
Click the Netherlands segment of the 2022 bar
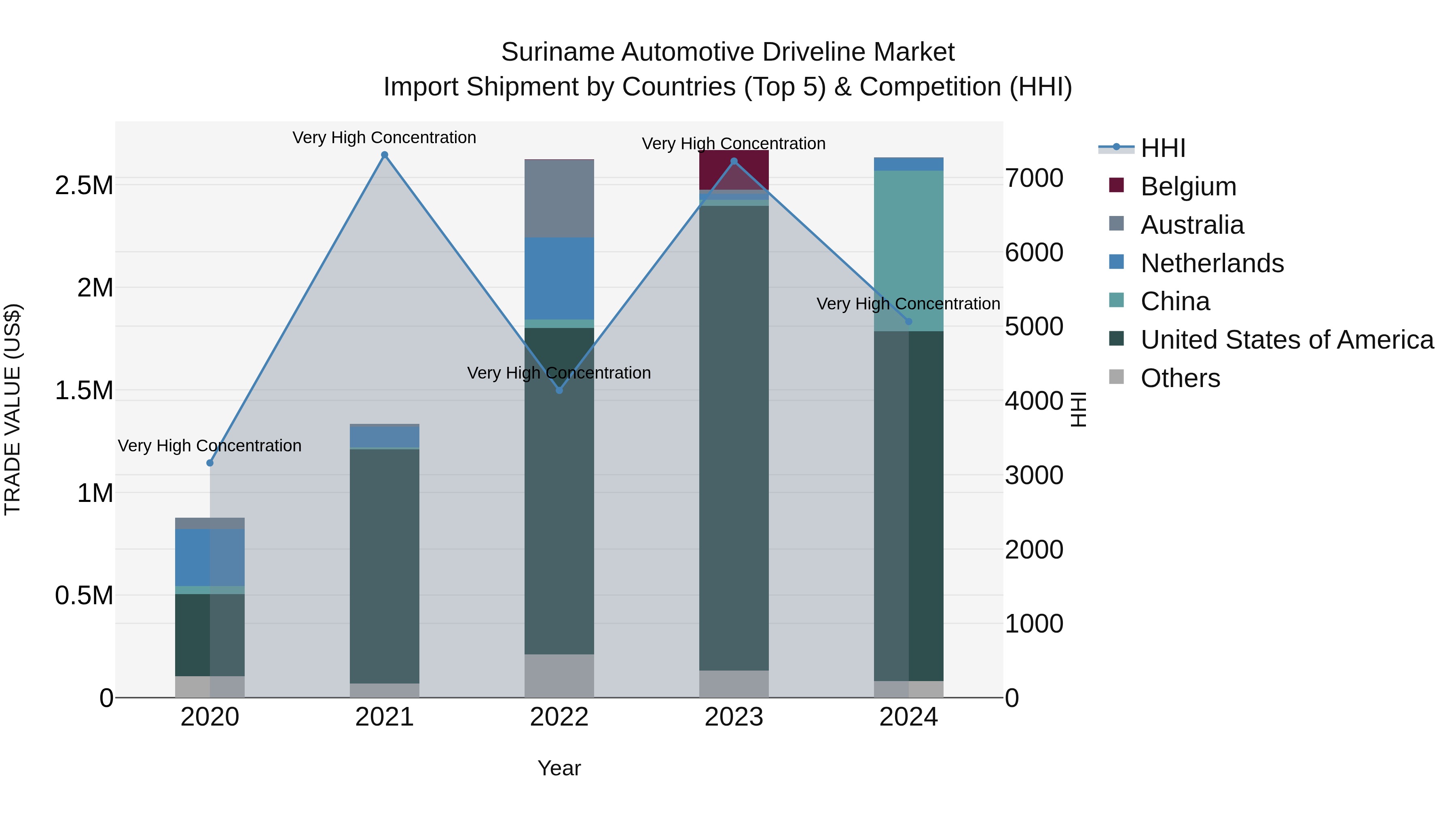coord(559,279)
